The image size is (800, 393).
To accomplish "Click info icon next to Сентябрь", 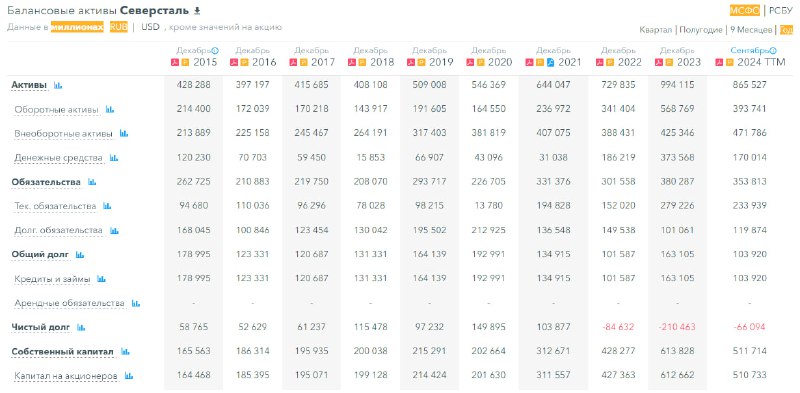I will tap(773, 51).
